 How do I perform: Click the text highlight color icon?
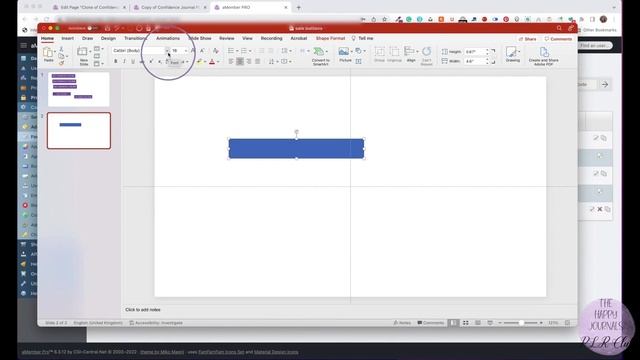(199, 62)
